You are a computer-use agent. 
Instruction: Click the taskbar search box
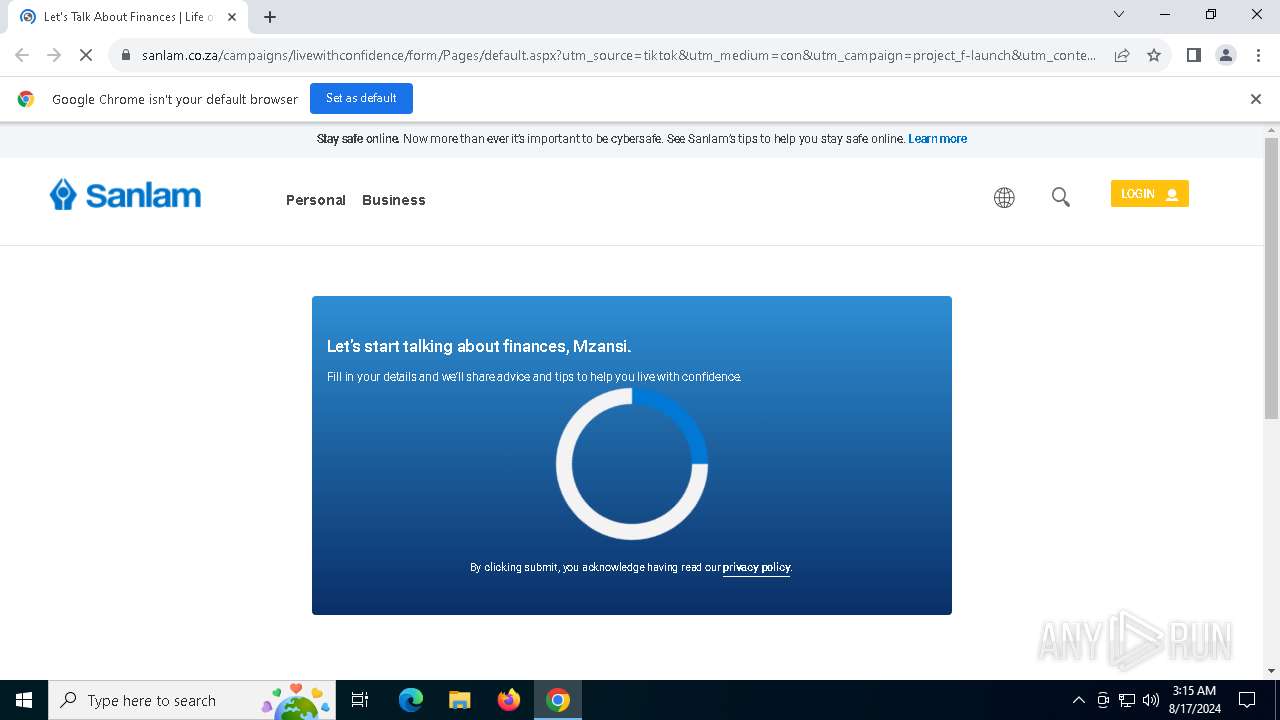click(192, 700)
